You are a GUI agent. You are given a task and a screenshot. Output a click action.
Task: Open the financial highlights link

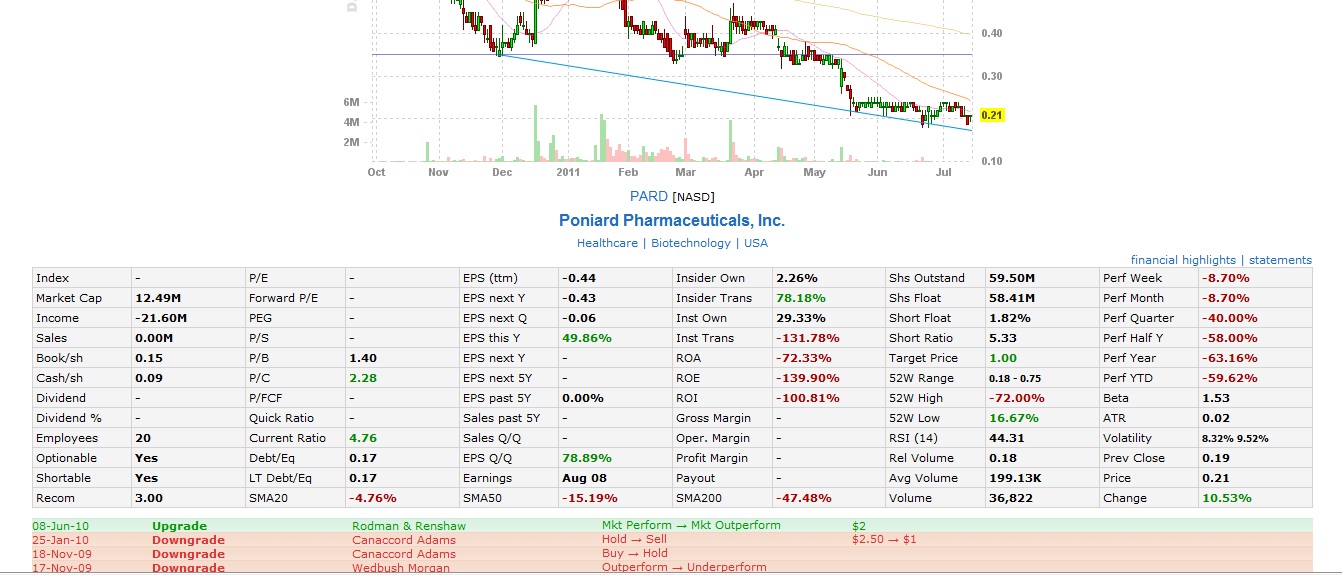tap(1183, 260)
